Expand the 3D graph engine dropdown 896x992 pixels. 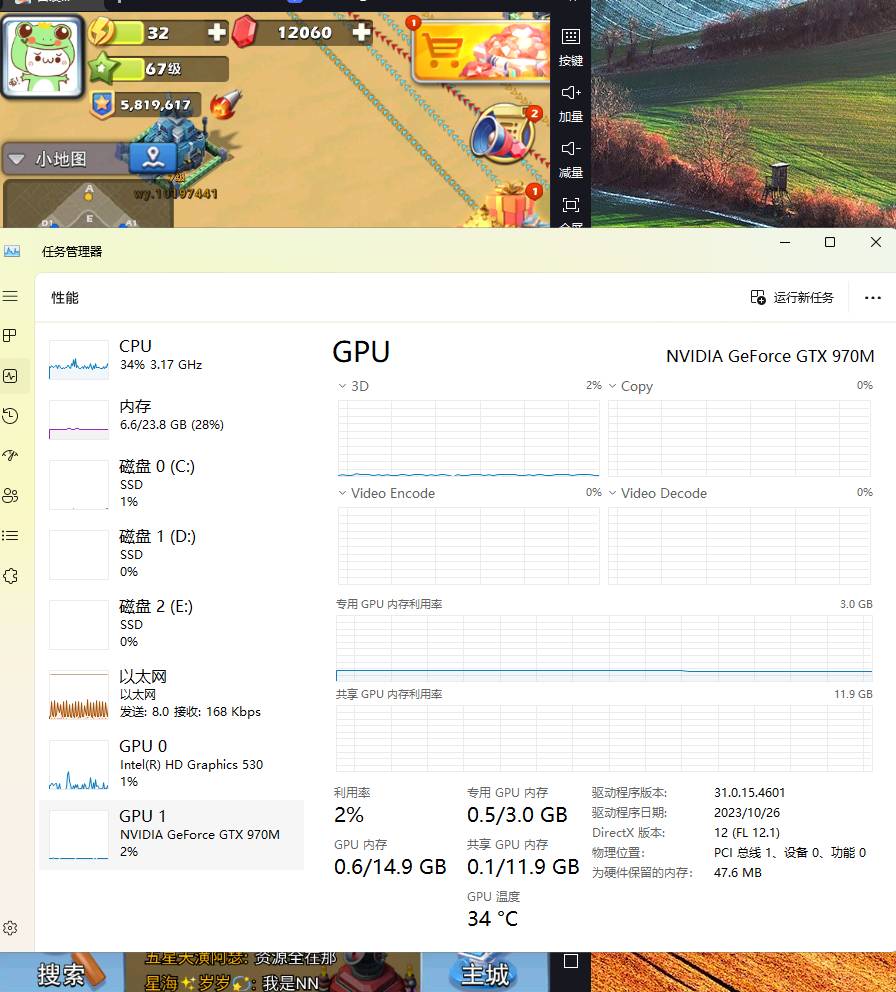(x=344, y=386)
